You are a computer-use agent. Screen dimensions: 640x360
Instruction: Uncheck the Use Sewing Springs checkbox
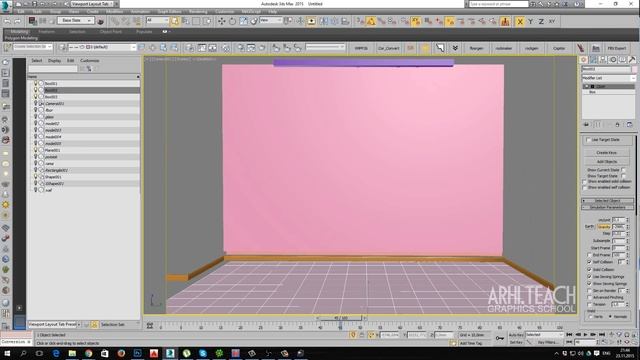click(x=589, y=276)
